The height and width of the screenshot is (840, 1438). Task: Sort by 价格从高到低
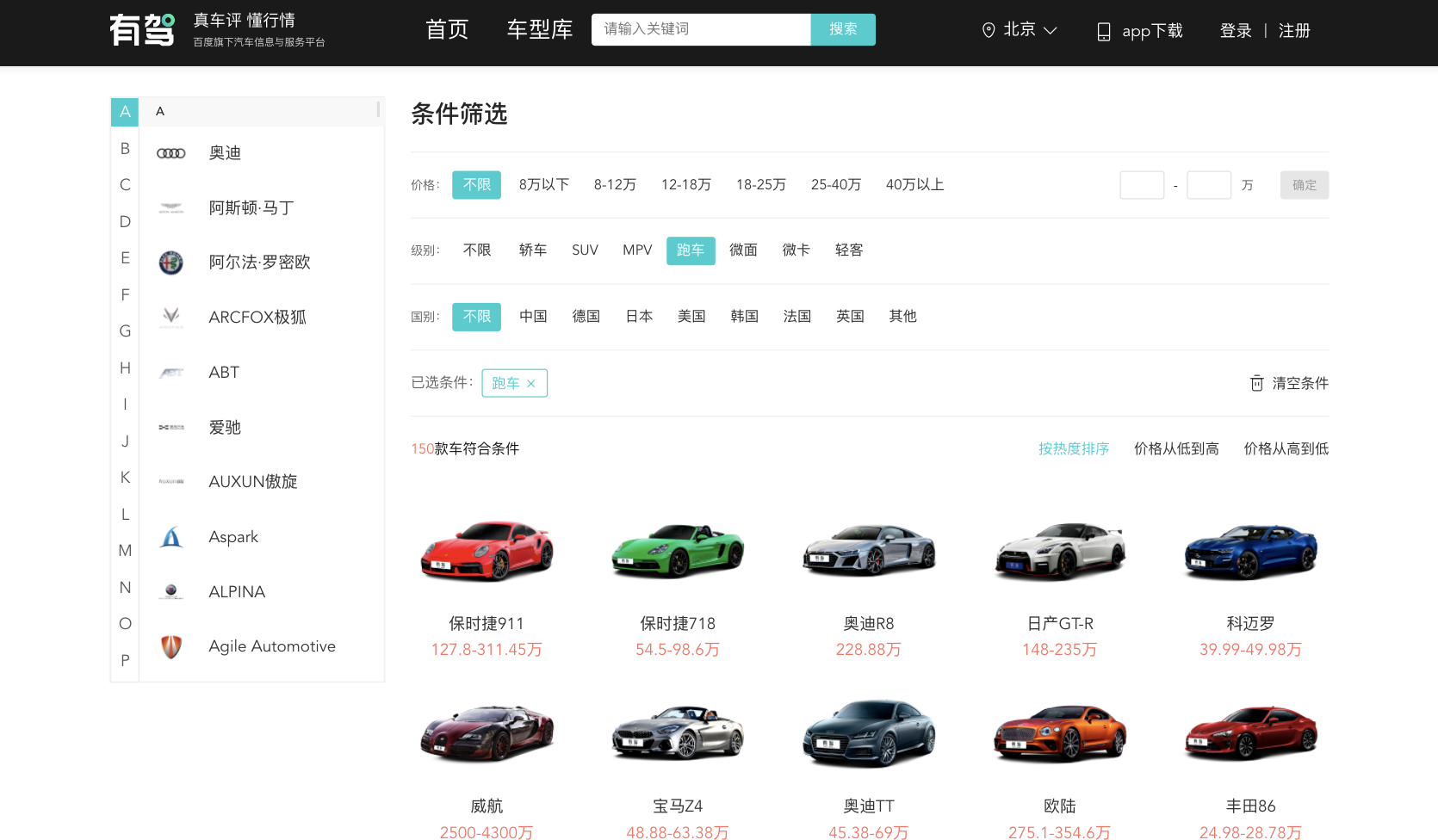point(1286,449)
